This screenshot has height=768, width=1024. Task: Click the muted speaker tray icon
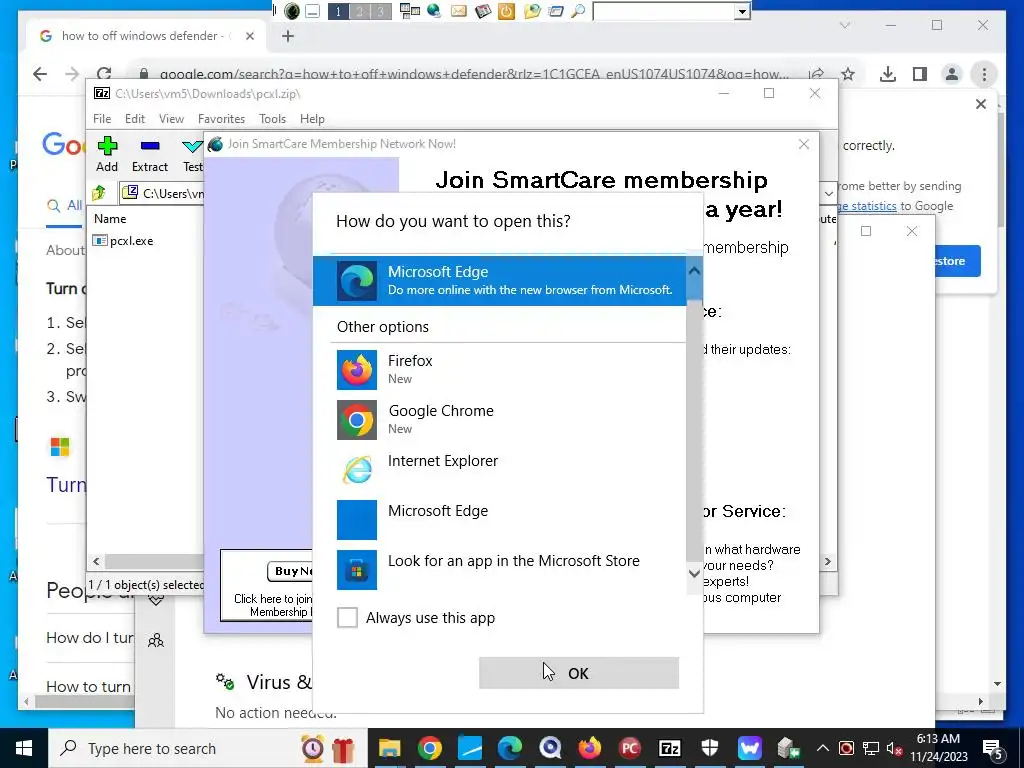pyautogui.click(x=894, y=748)
